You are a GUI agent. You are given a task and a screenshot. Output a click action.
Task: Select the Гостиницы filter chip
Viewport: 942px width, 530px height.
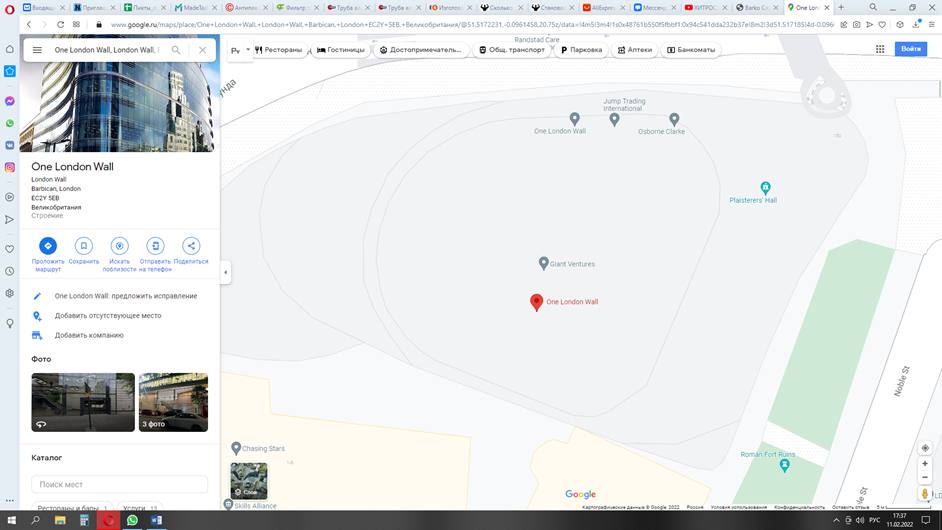[341, 50]
